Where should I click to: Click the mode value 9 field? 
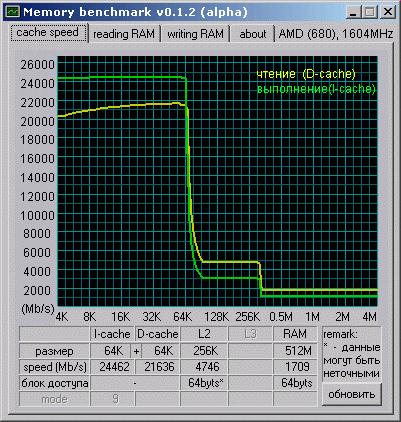coord(112,399)
